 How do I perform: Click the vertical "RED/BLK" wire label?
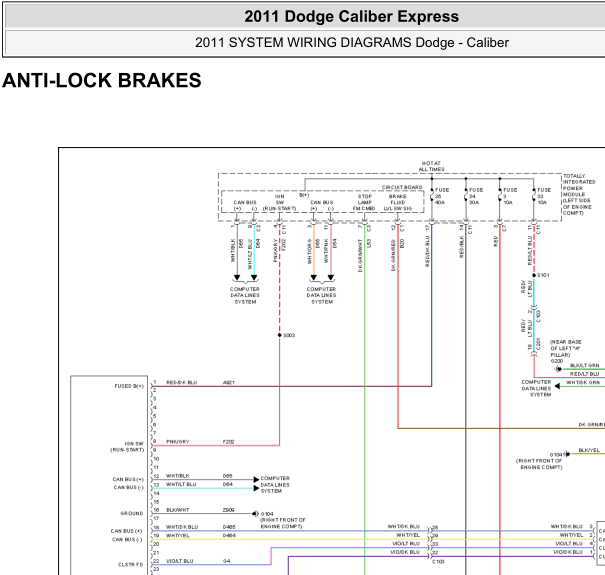click(x=461, y=247)
